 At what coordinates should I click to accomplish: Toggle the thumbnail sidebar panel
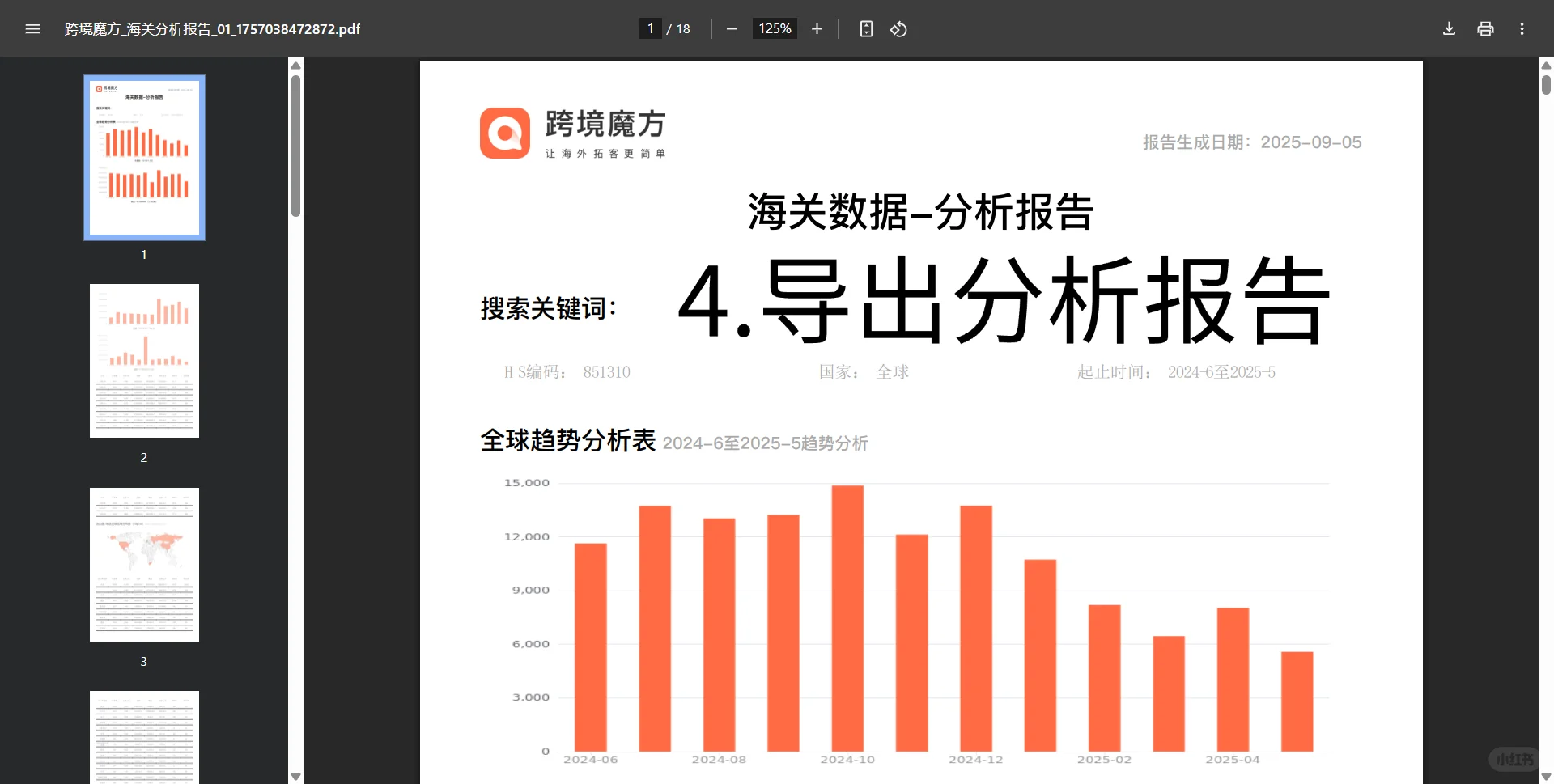pos(32,28)
